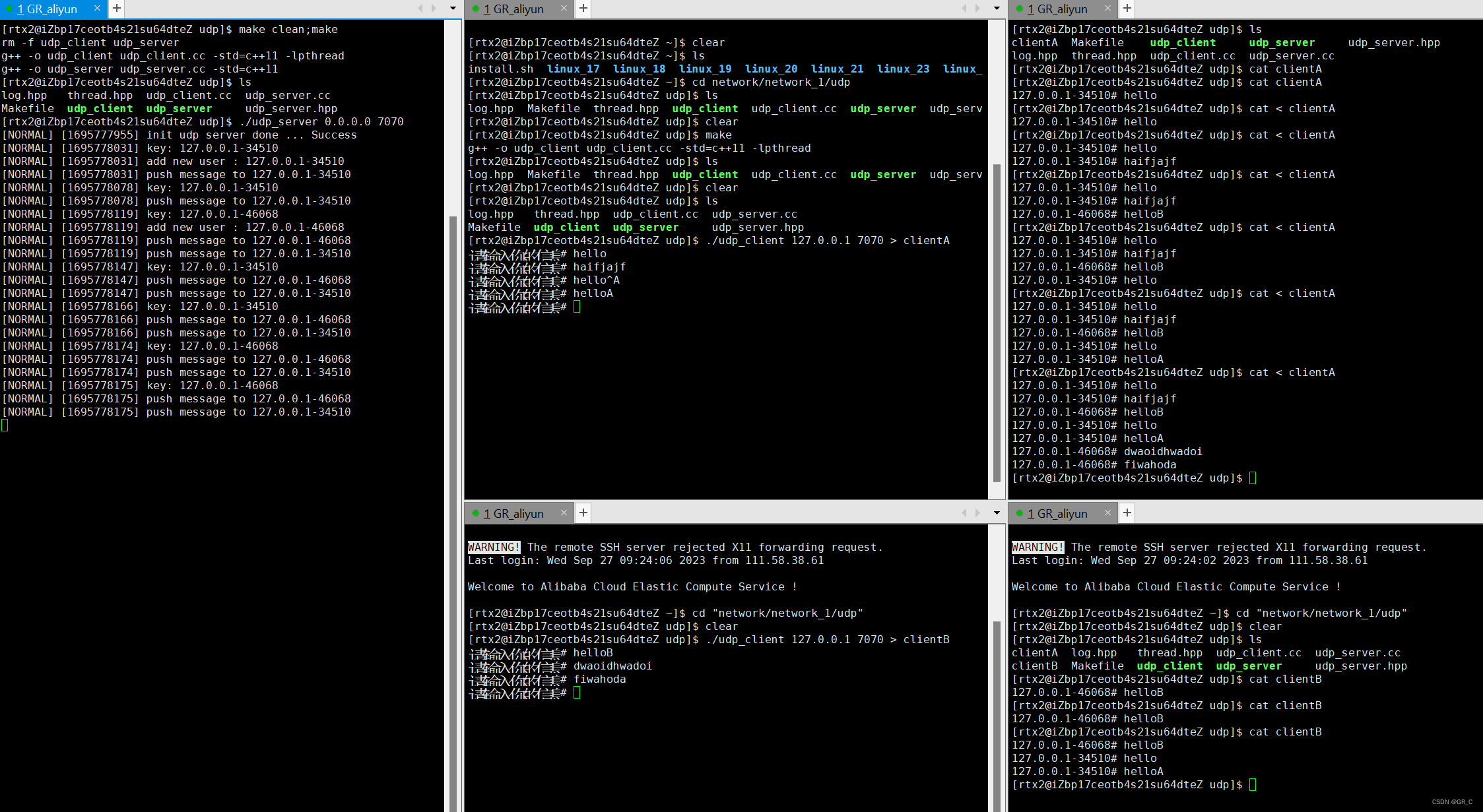Click the '[1695778031] key: 127.0.0.1-34510' log line
The width and height of the screenshot is (1483, 812).
tap(140, 148)
